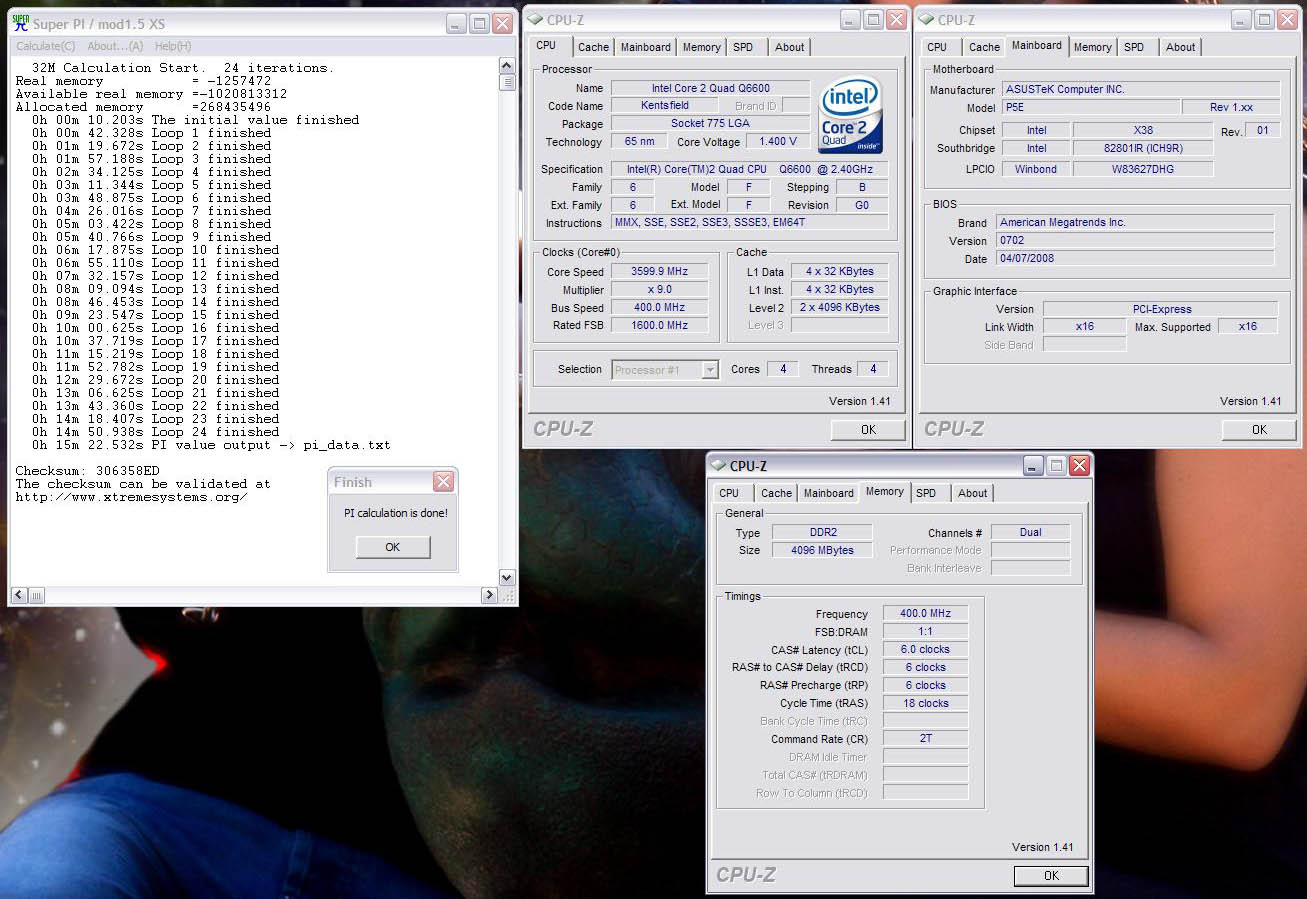This screenshot has width=1307, height=899.
Task: Close the CPU-Z Memory window
Action: click(1079, 465)
